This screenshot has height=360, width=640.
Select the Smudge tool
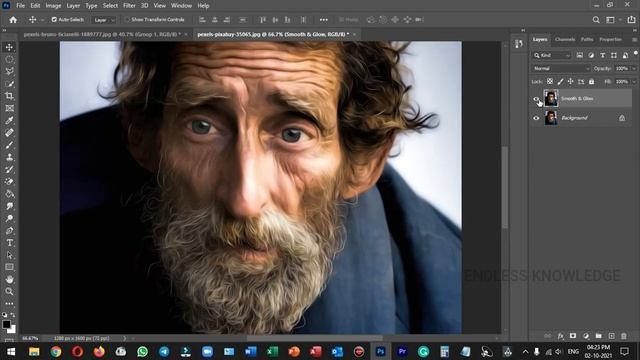pos(9,206)
